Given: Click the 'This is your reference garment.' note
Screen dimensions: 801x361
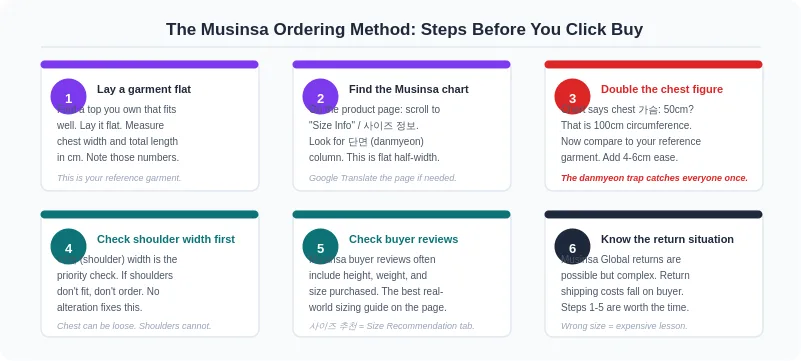Looking at the screenshot, I should click(x=119, y=178).
